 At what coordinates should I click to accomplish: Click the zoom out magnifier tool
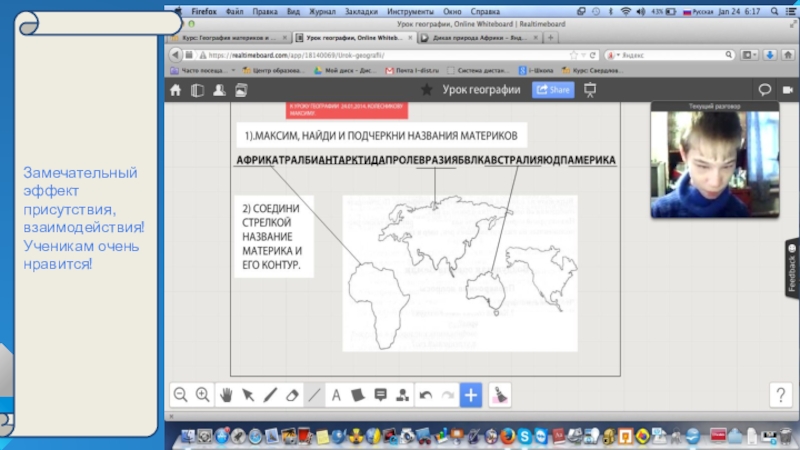pyautogui.click(x=181, y=395)
